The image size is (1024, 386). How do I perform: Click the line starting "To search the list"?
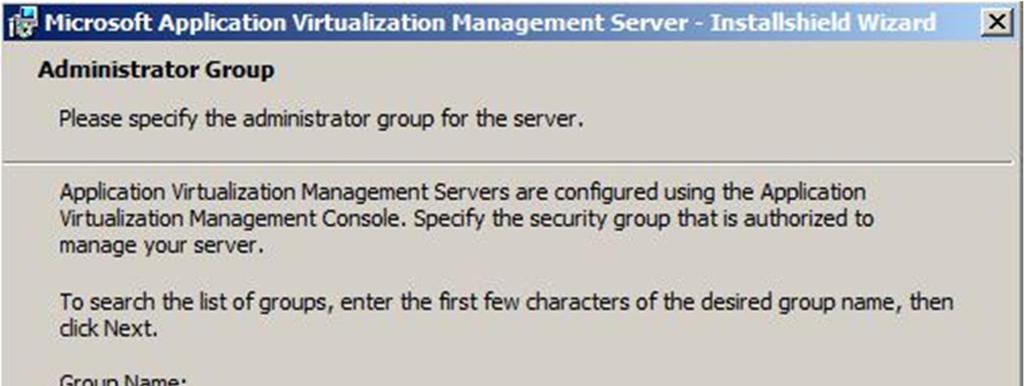(506, 302)
